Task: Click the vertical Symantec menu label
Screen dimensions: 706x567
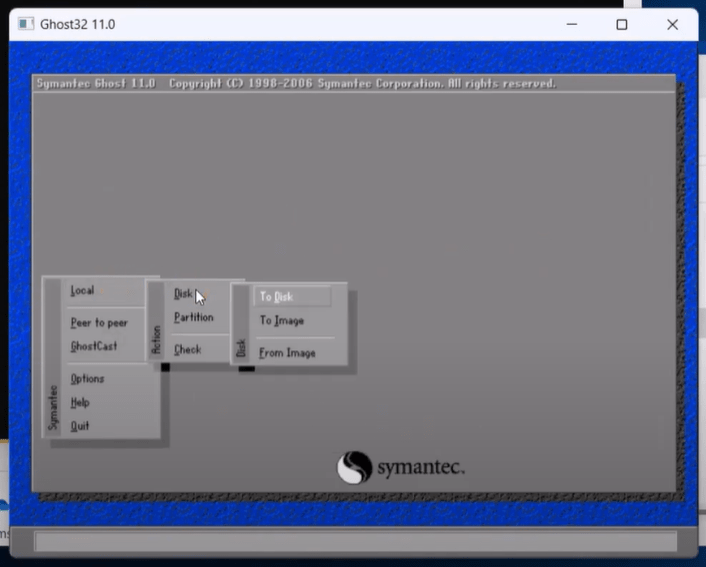Action: [x=53, y=408]
